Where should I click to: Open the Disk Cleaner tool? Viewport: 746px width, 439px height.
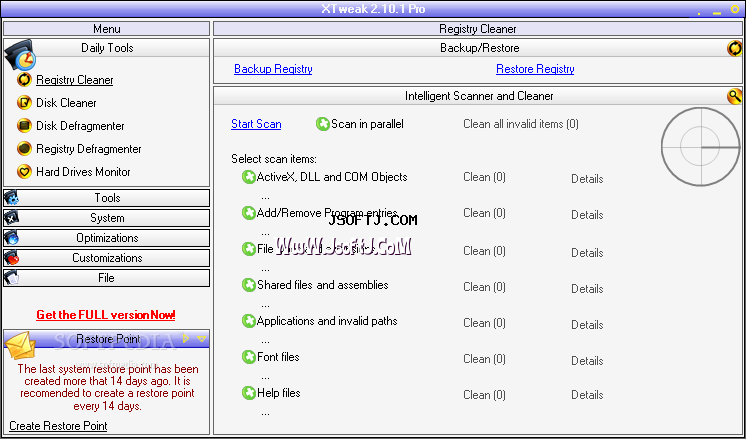click(x=66, y=103)
